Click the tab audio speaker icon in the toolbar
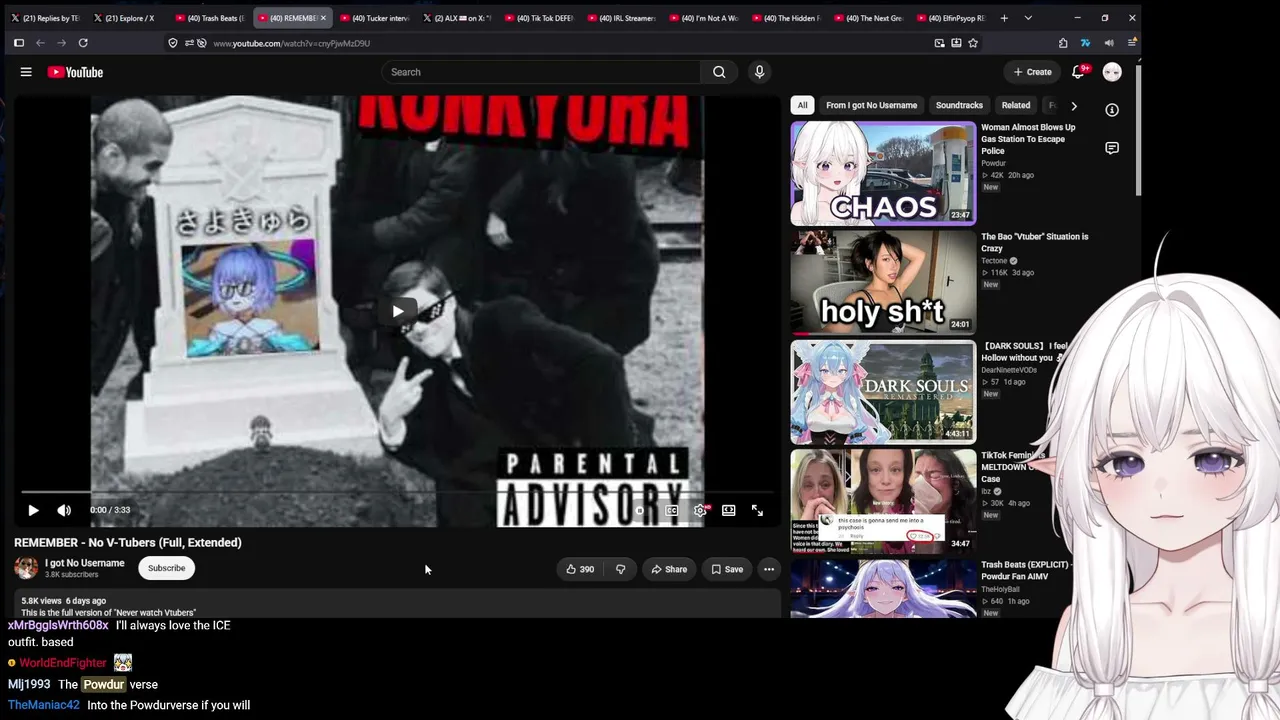Image resolution: width=1280 pixels, height=720 pixels. (x=1109, y=43)
